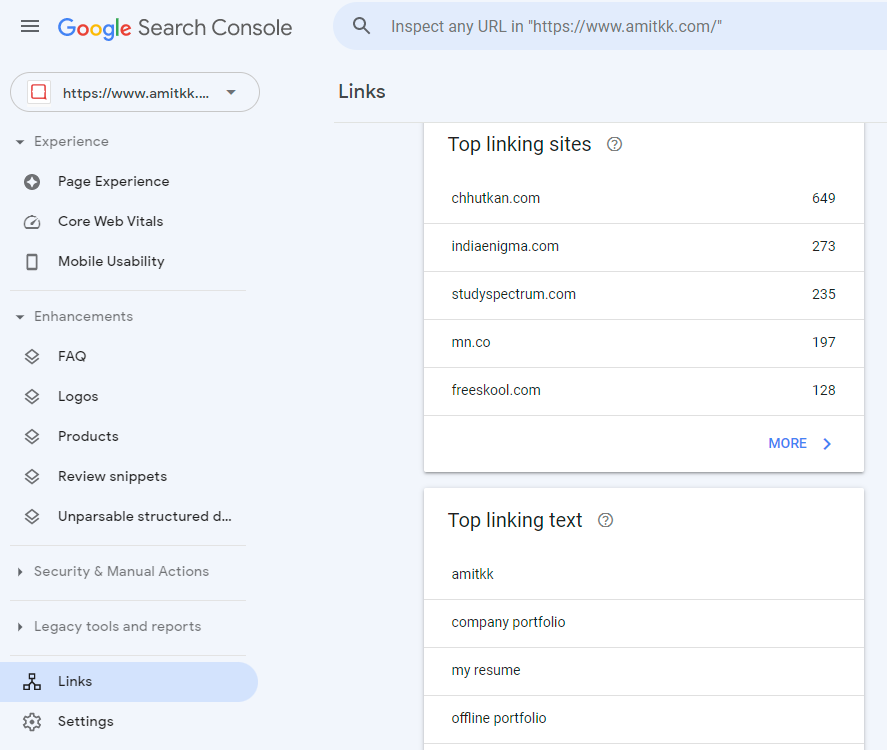Click the 'my resume' linking text row
This screenshot has height=750, width=887.
pyautogui.click(x=644, y=671)
